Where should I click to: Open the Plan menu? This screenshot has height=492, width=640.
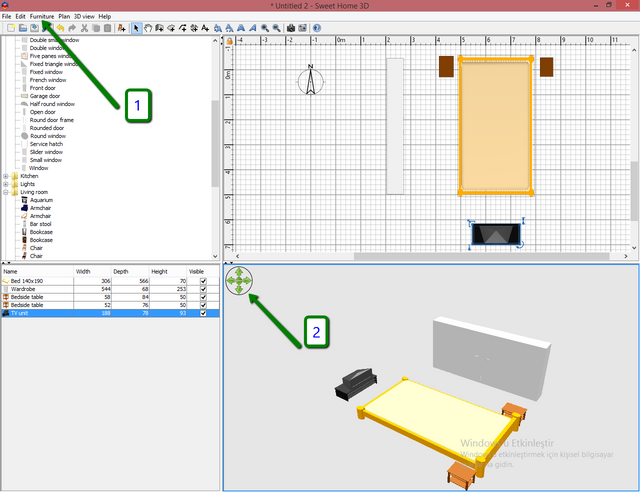pos(64,16)
